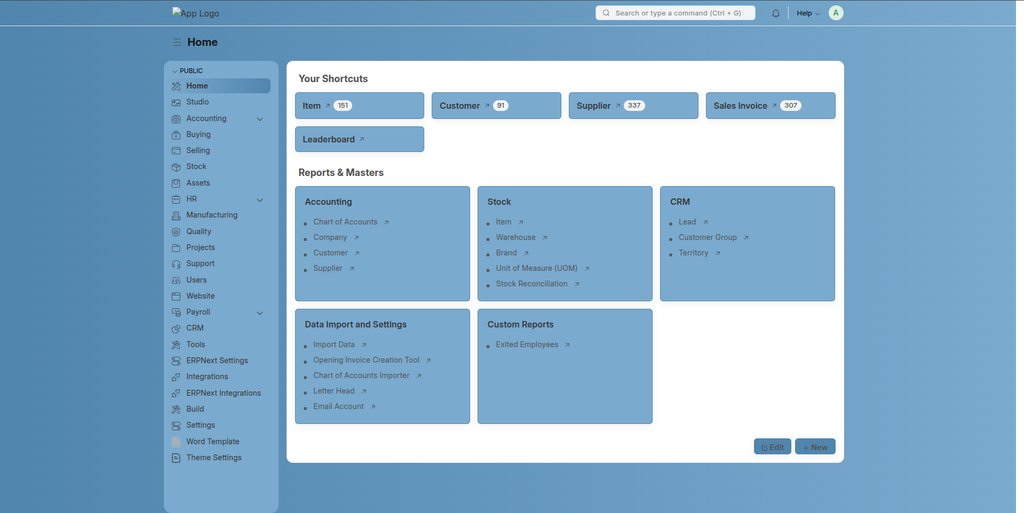Open Lead link under CRM
The height and width of the screenshot is (513, 1024).
[x=687, y=222]
